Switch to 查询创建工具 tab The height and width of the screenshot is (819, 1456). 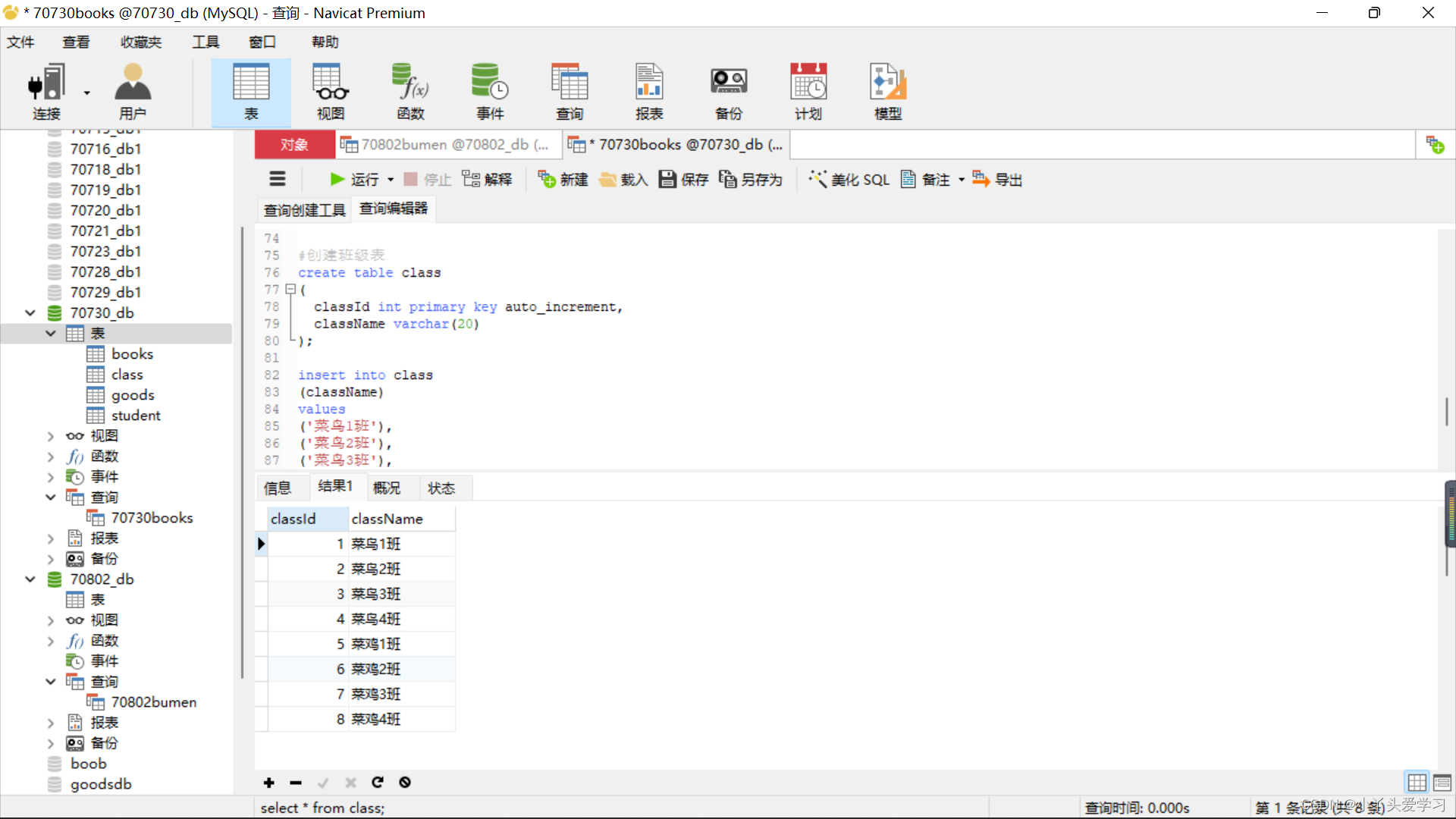[x=304, y=210]
